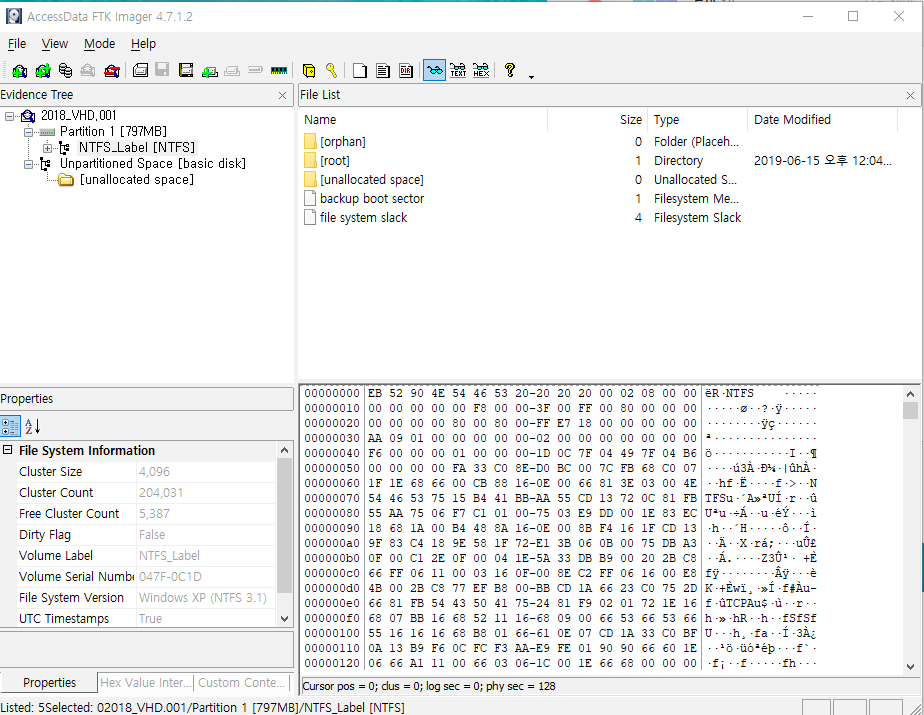Click the Image Mounting toolbar icon
Screen dimensions: 924x715
click(x=65, y=71)
